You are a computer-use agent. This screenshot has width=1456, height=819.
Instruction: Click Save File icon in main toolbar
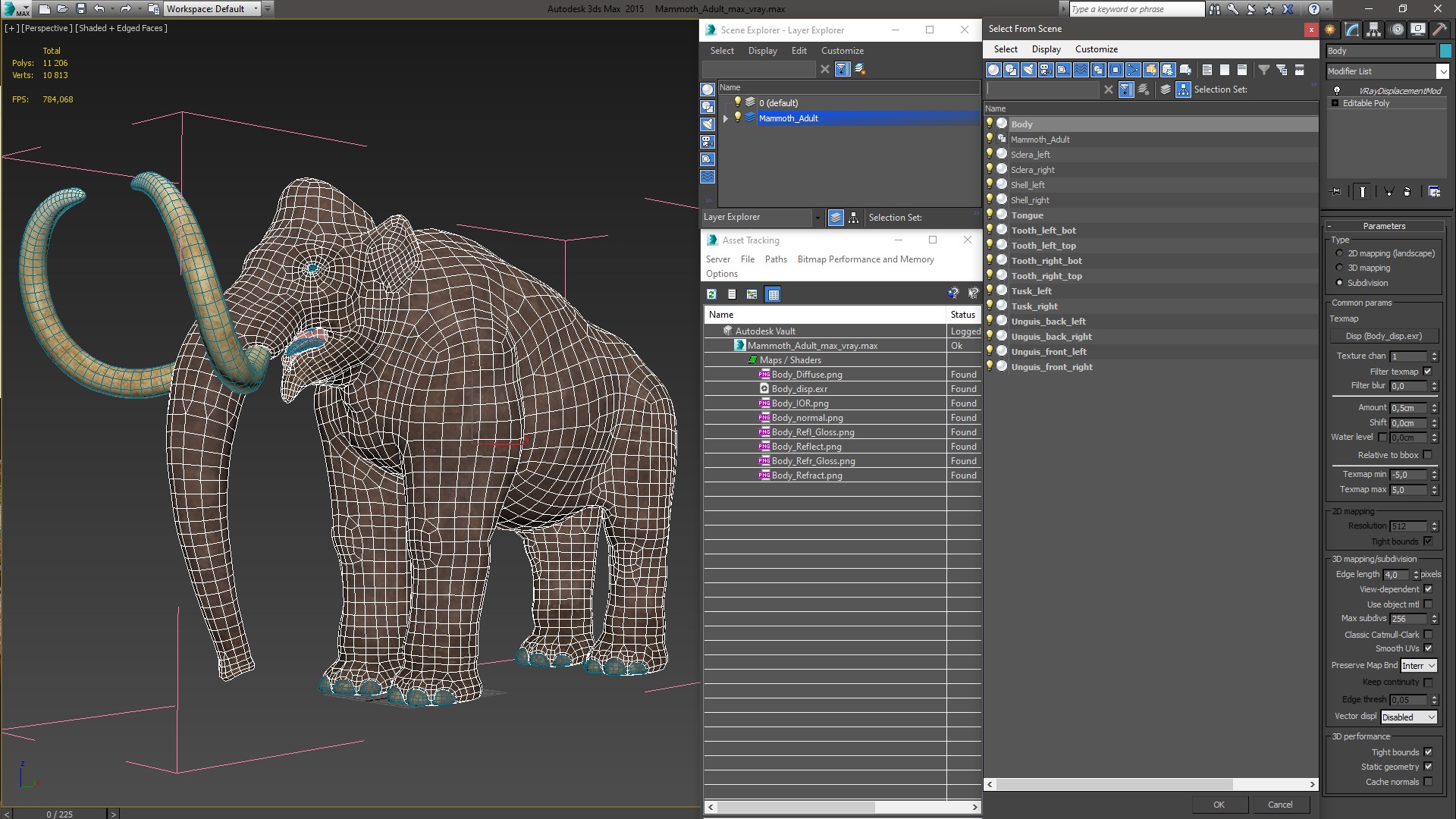[81, 9]
